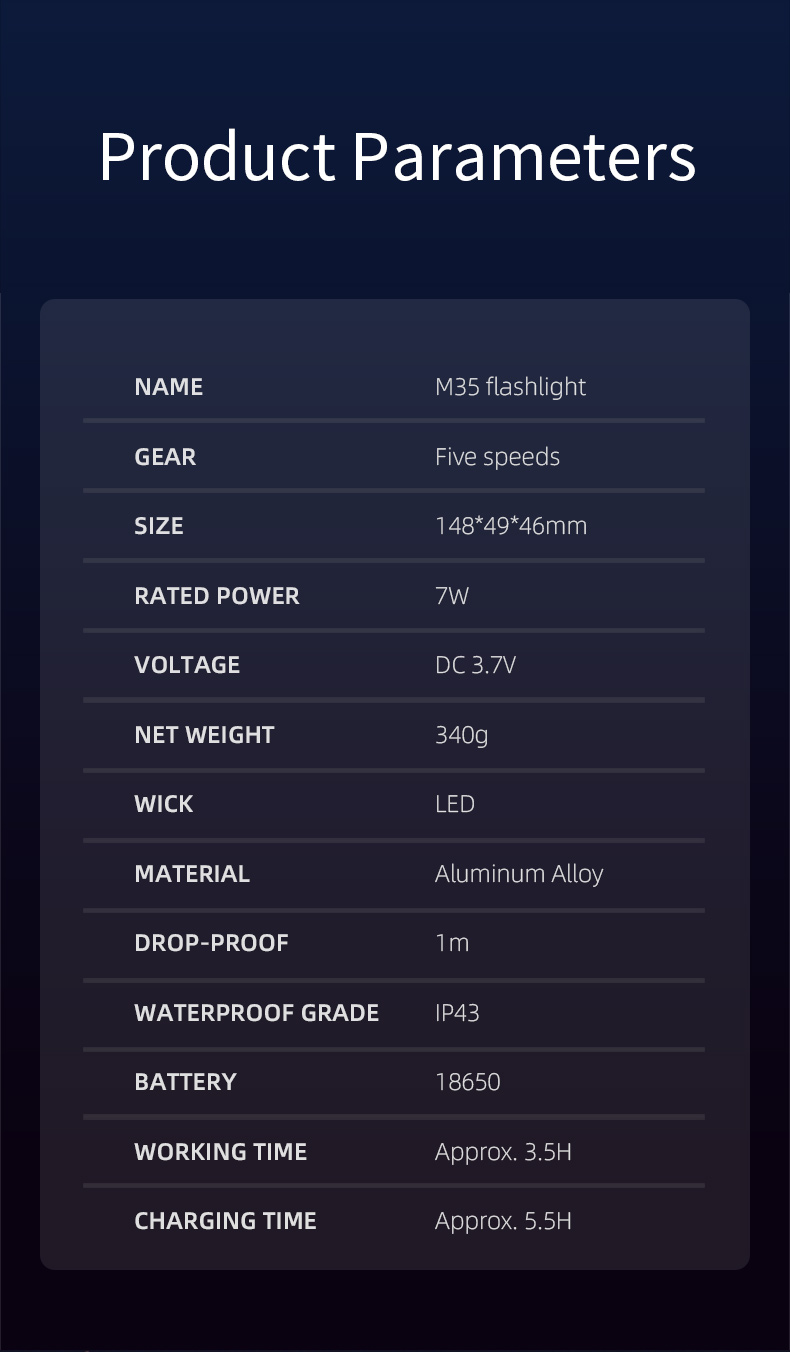Select the 7W power value
Viewport: 790px width, 1352px height.
click(x=452, y=596)
